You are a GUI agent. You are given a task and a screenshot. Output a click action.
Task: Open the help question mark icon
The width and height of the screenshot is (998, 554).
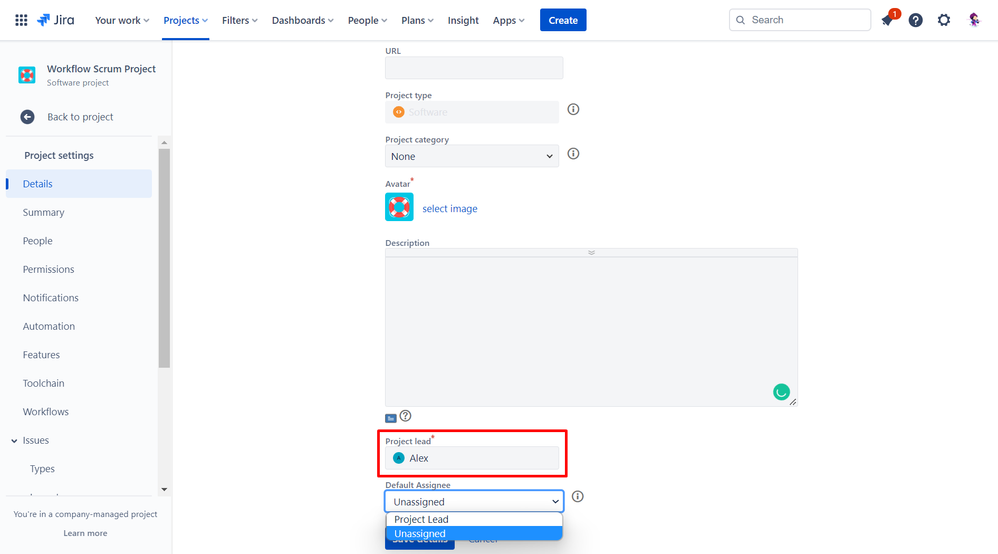click(915, 20)
